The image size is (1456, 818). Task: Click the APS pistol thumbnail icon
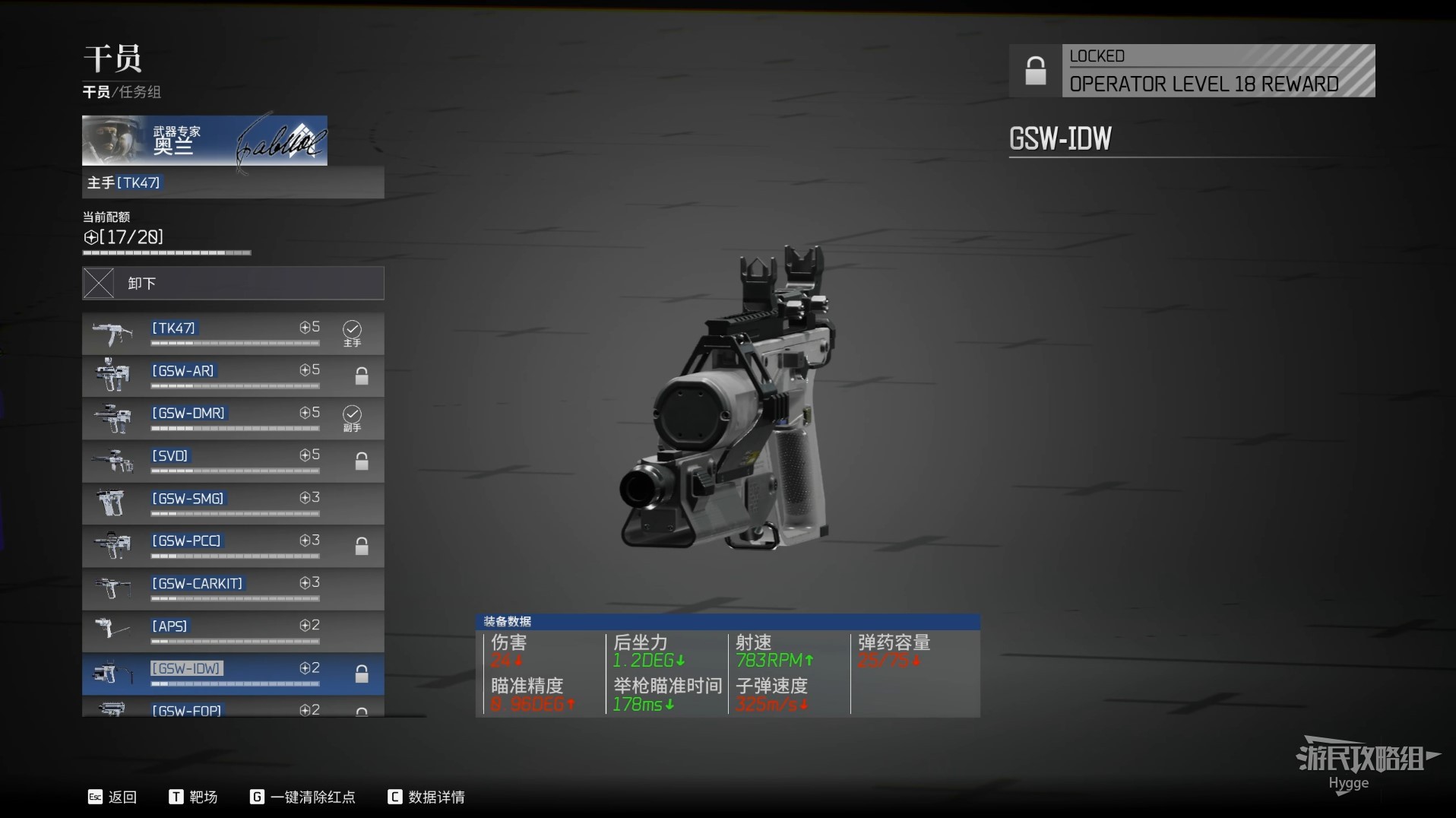click(111, 629)
